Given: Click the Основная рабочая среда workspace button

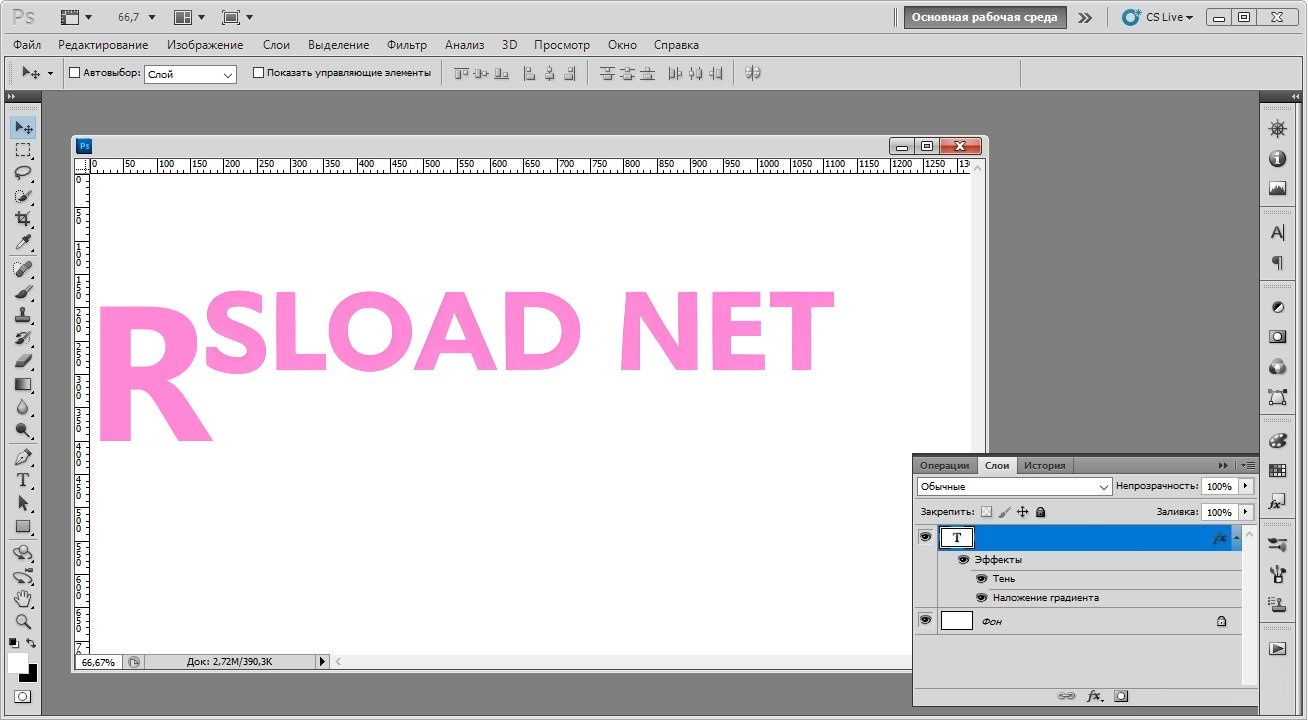Looking at the screenshot, I should pyautogui.click(x=985, y=18).
